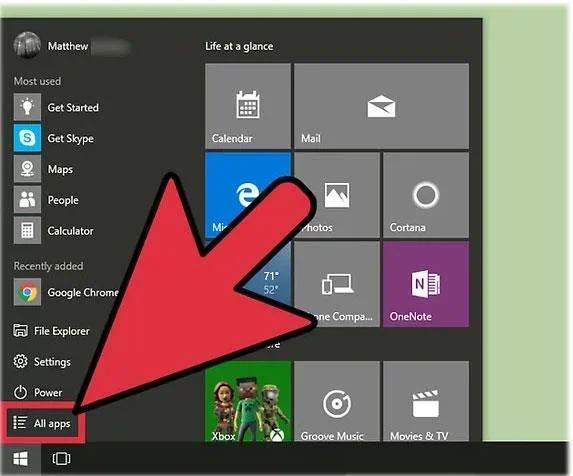Open File Explorer from the Start menu
This screenshot has height=476, width=573.
(x=51, y=331)
